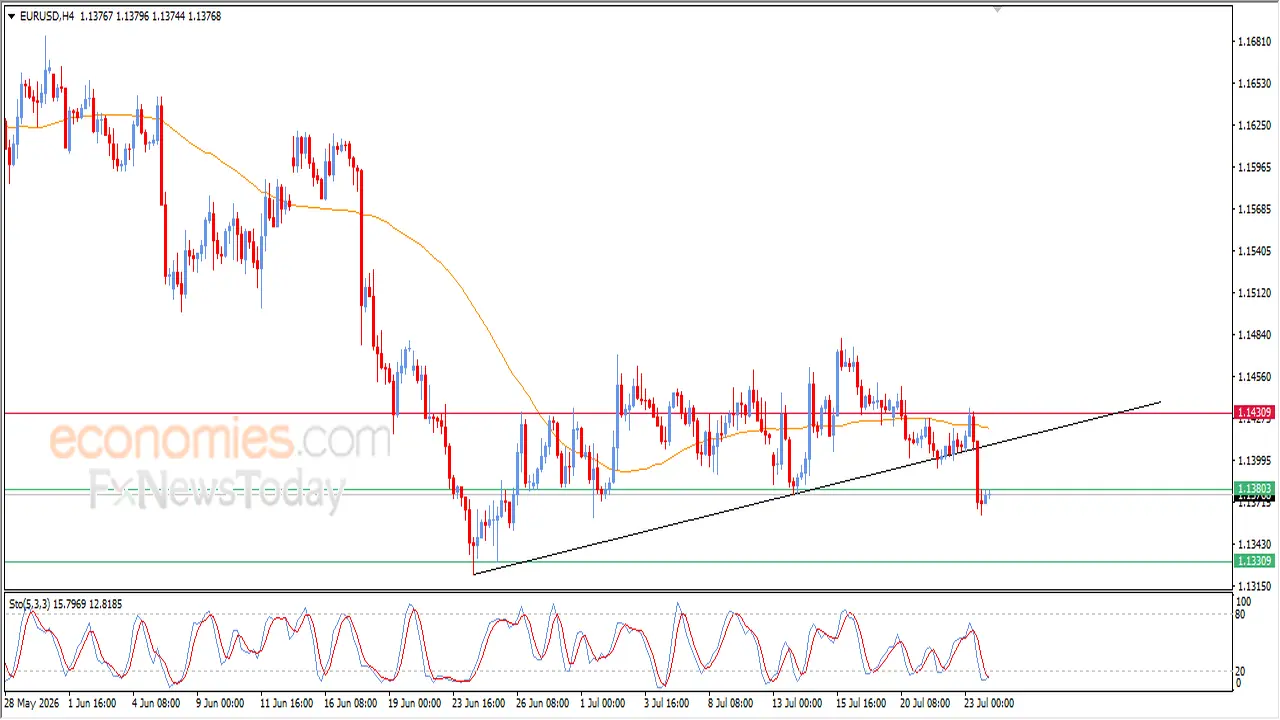Select the lower green 1.13309 support line

coord(618,561)
